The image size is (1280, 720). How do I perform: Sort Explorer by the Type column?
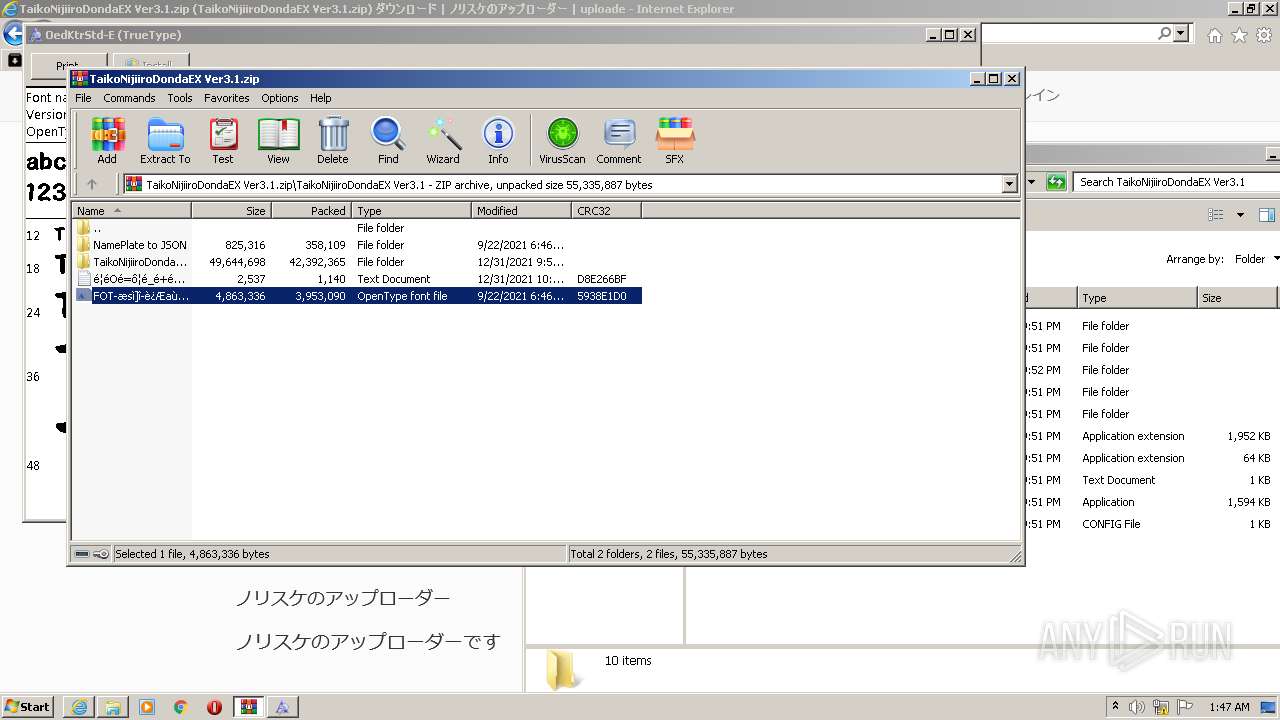(1137, 298)
